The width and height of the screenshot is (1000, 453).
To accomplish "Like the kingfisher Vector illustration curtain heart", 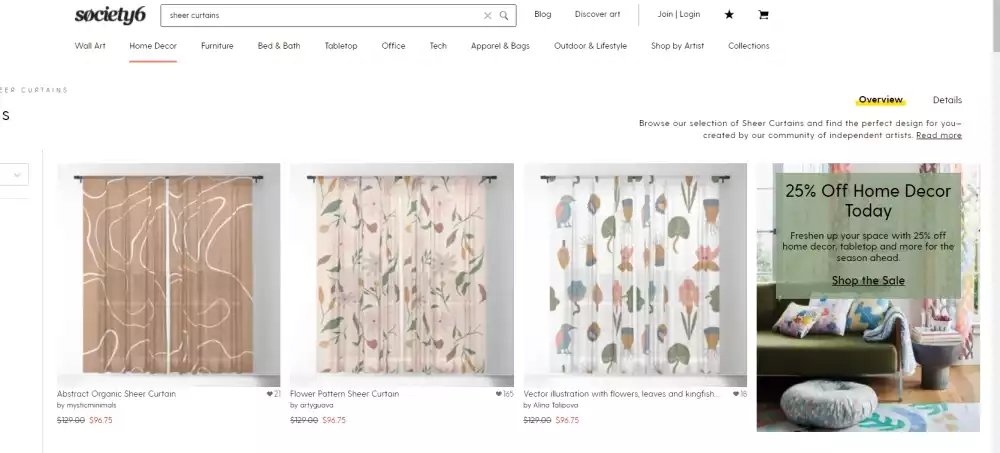I will click(736, 394).
